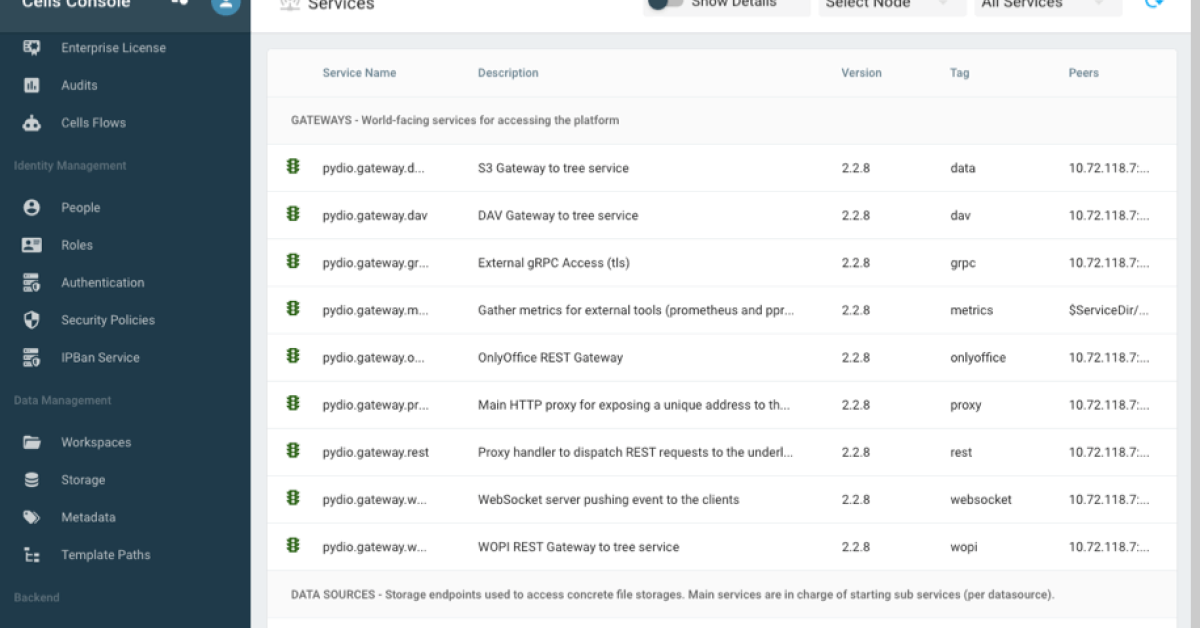This screenshot has height=628, width=1200.
Task: Click status icon of OnlyOffice REST Gateway row
Action: pos(293,356)
